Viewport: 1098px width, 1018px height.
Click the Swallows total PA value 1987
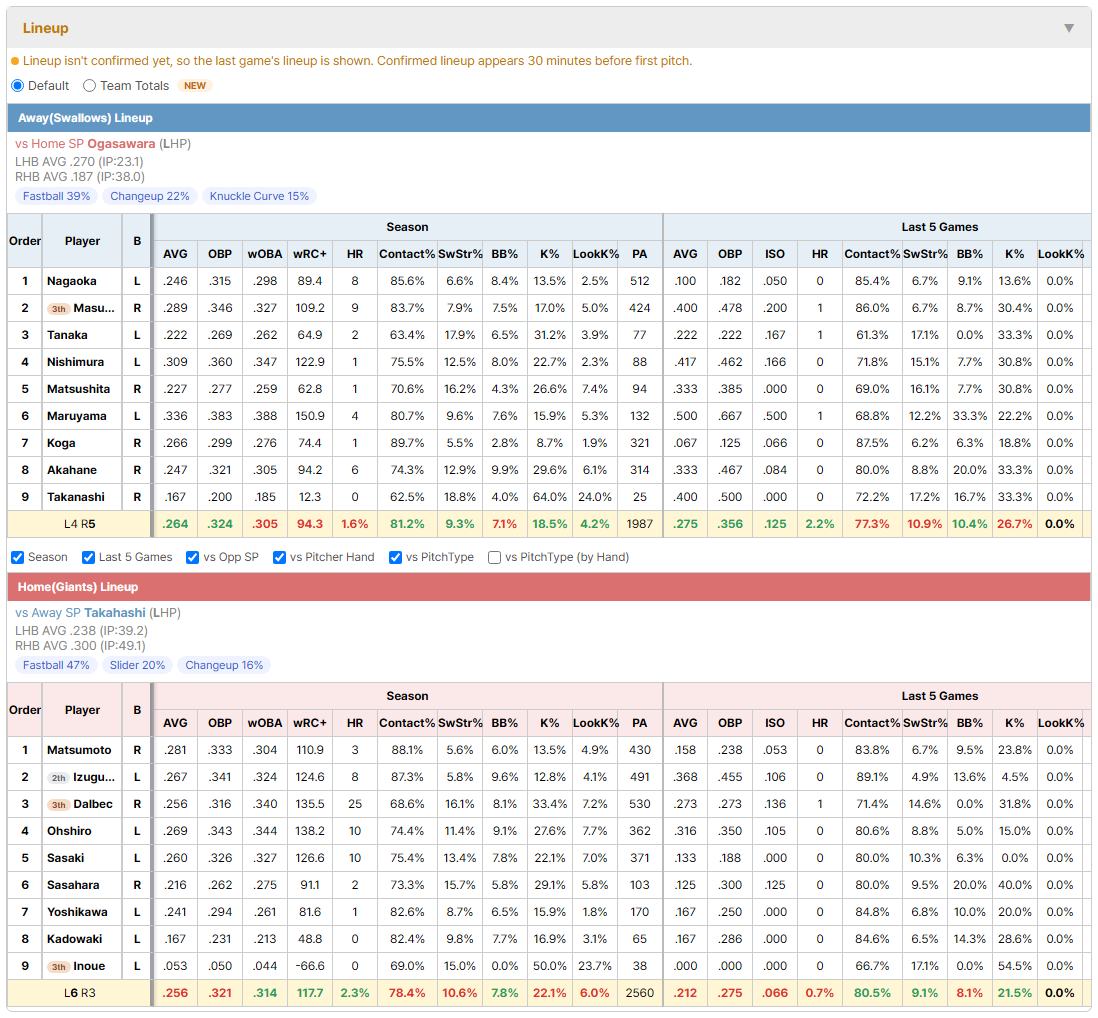pos(639,524)
